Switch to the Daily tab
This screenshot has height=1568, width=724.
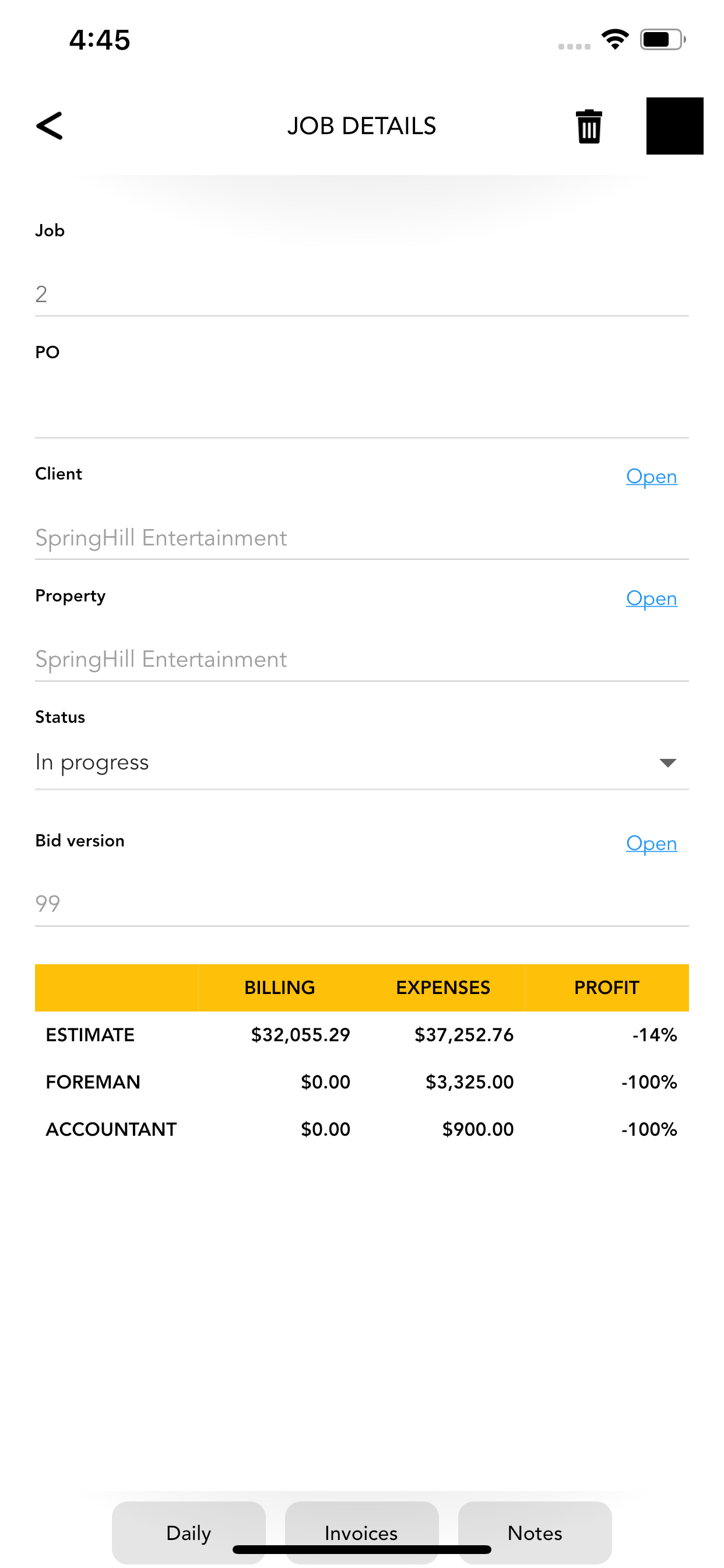pos(189,1531)
